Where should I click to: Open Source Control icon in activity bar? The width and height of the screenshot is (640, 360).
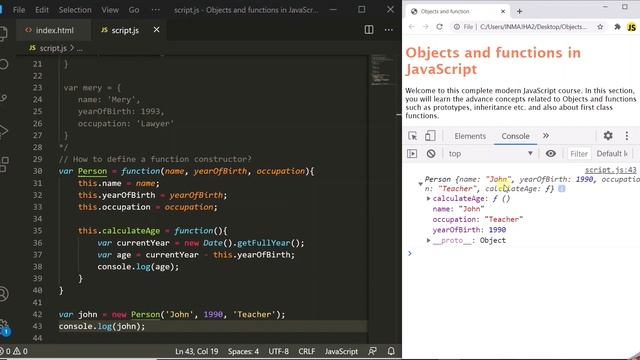pyautogui.click(x=3, y=98)
